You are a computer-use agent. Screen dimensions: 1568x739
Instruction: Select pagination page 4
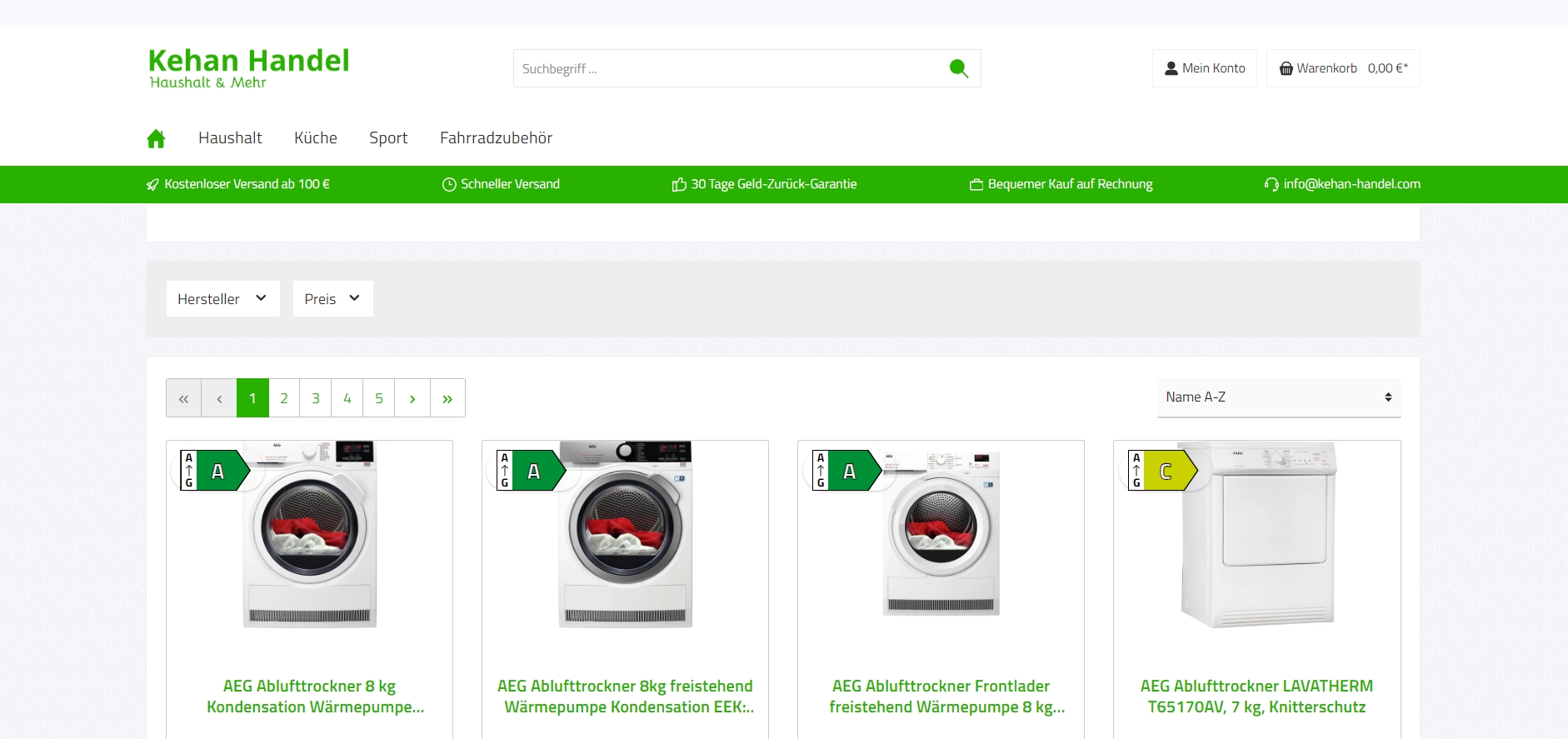coord(347,398)
